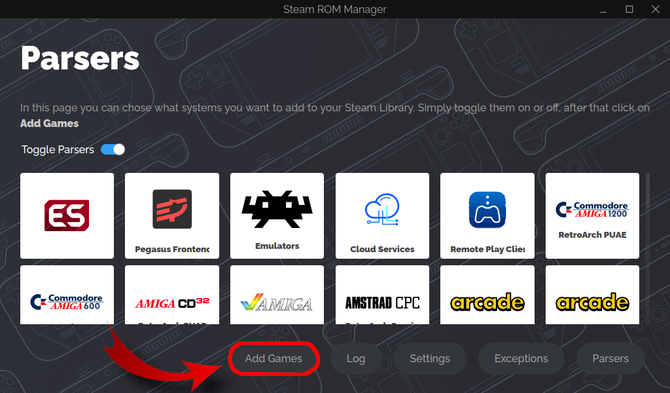The height and width of the screenshot is (393, 670).
Task: Open the Log page
Action: (x=356, y=358)
